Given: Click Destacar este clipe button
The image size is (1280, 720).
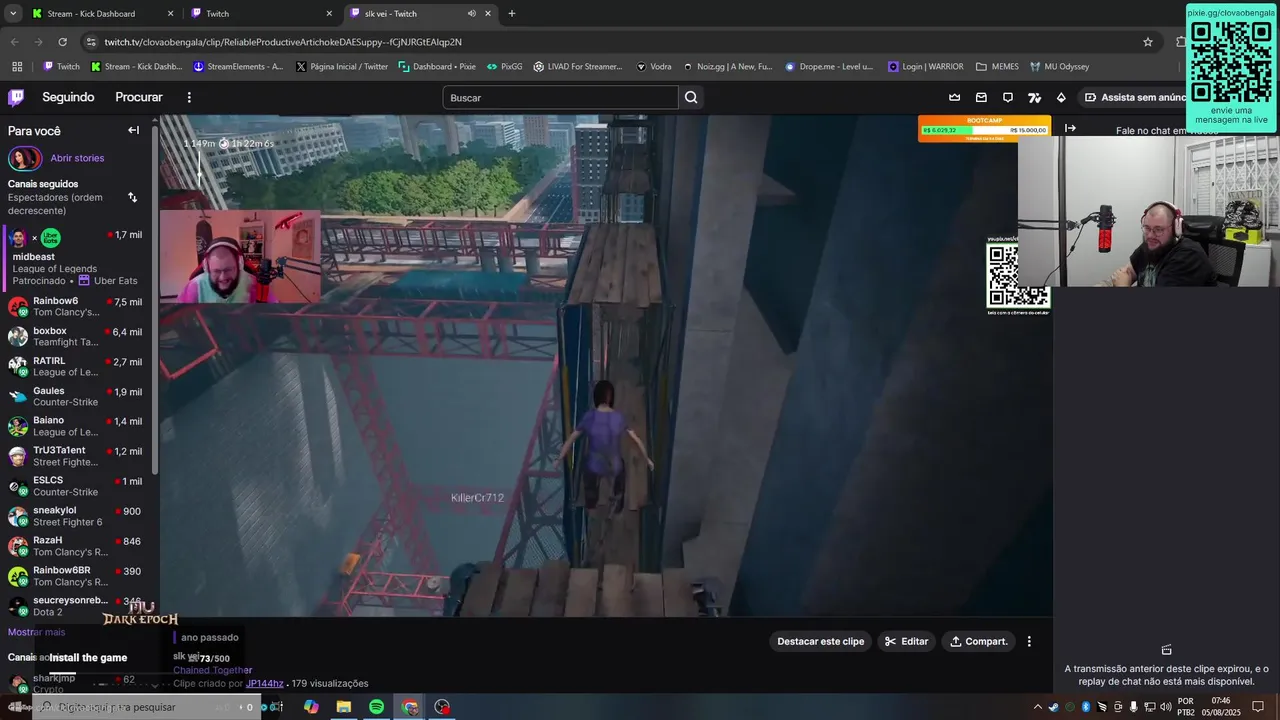Looking at the screenshot, I should pyautogui.click(x=821, y=641).
